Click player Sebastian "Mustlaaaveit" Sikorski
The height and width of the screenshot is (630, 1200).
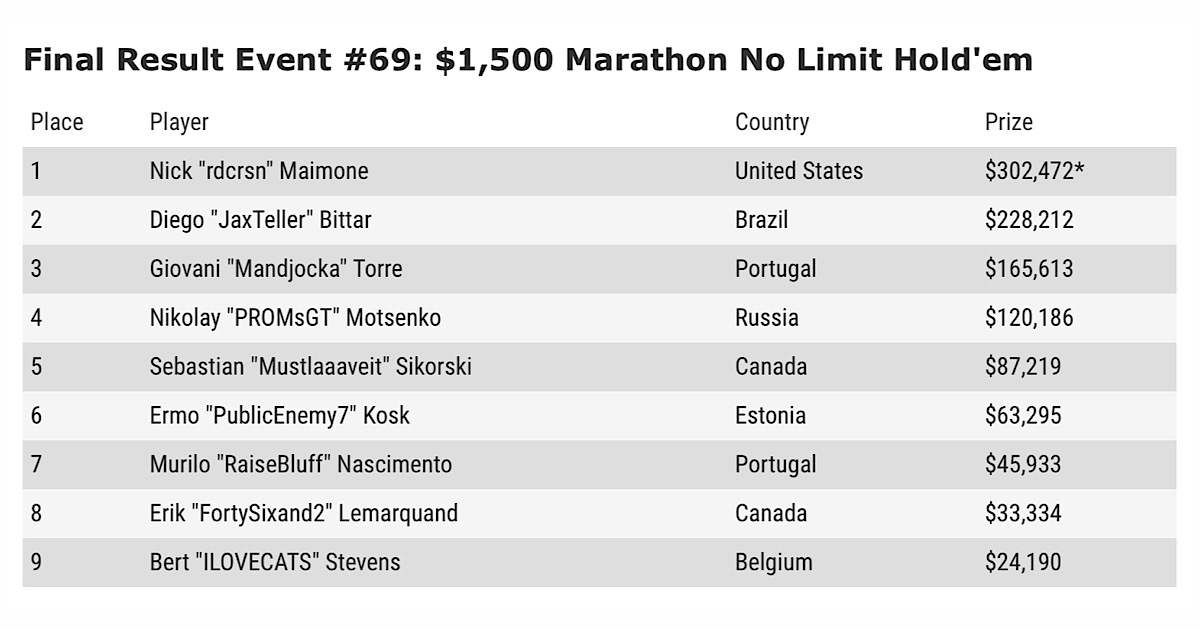coord(310,367)
